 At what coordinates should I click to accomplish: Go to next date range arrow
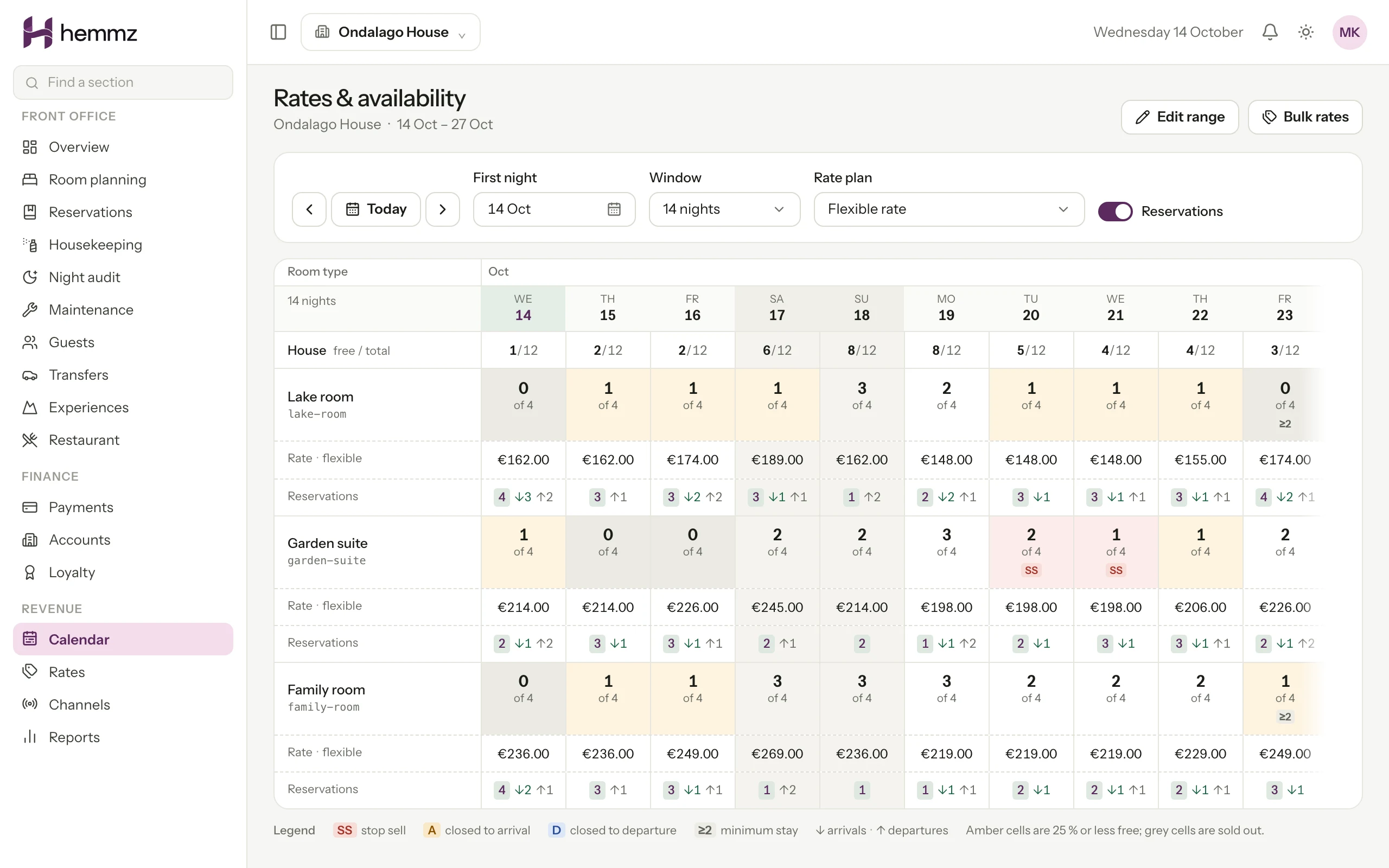click(x=443, y=209)
